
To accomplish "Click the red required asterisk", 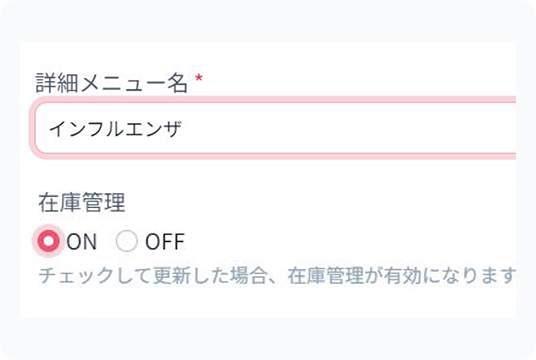I will click(199, 78).
